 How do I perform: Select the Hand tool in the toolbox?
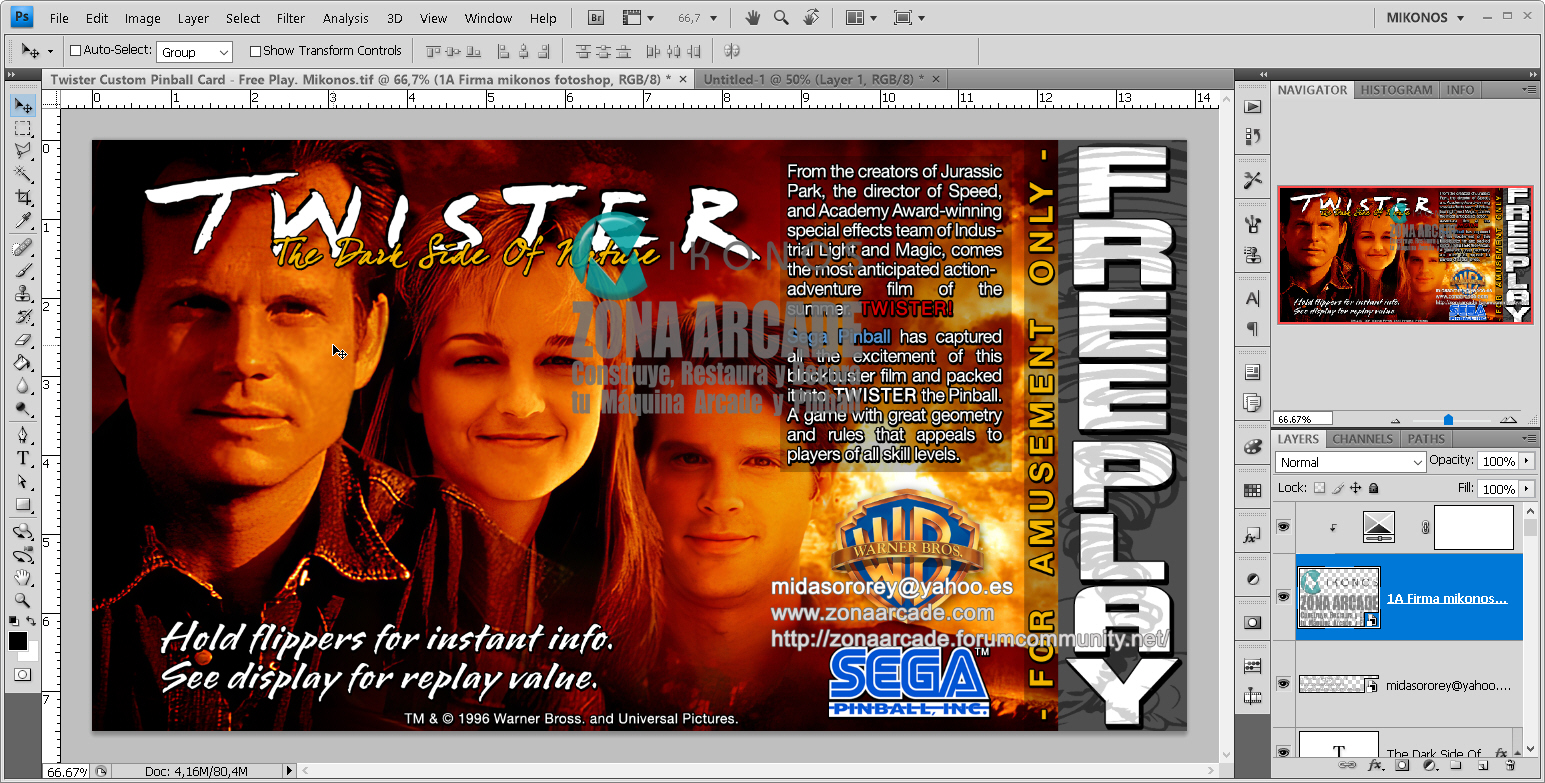(x=23, y=577)
